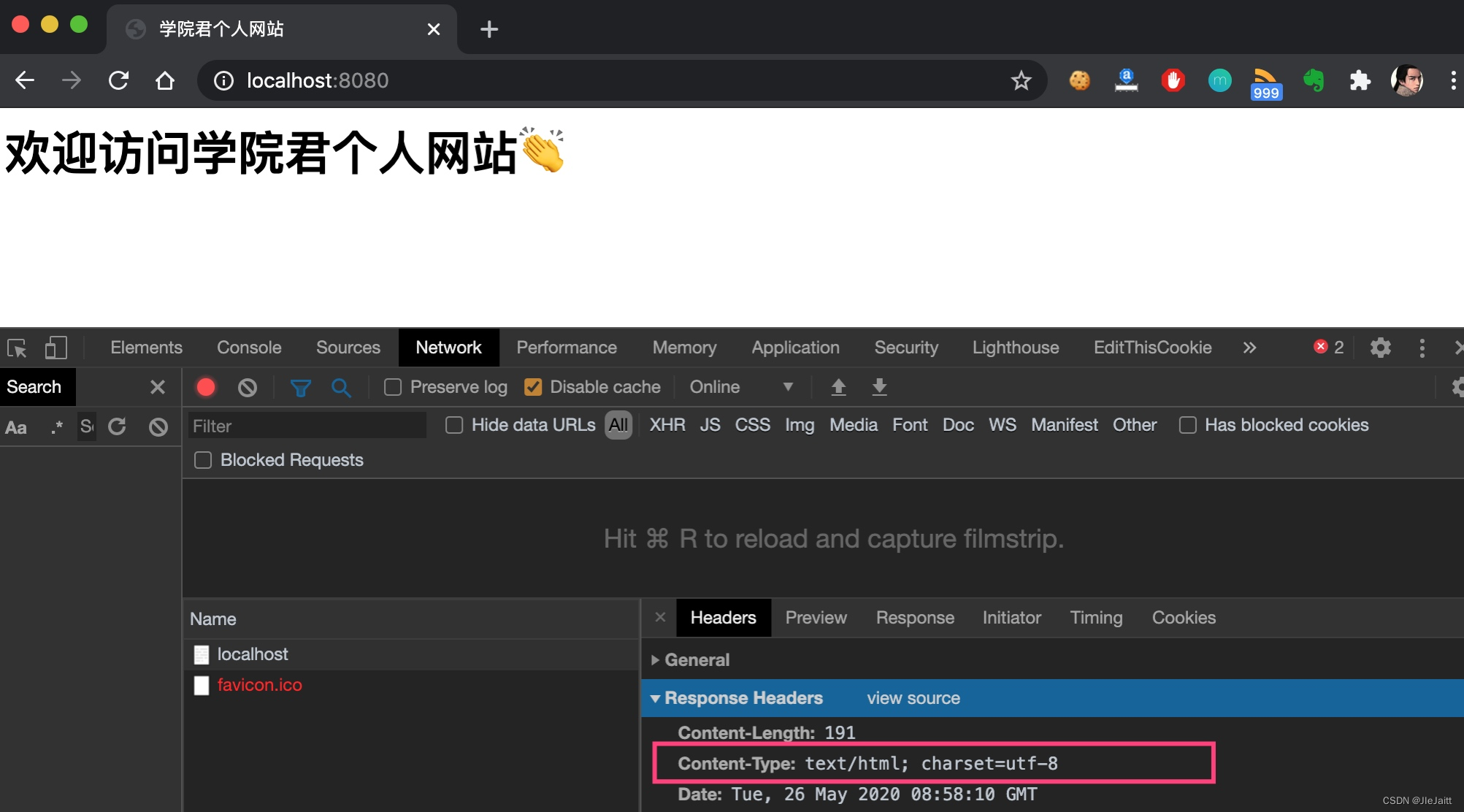Export HAR file (download arrow icon)
The width and height of the screenshot is (1464, 812).
click(x=879, y=387)
